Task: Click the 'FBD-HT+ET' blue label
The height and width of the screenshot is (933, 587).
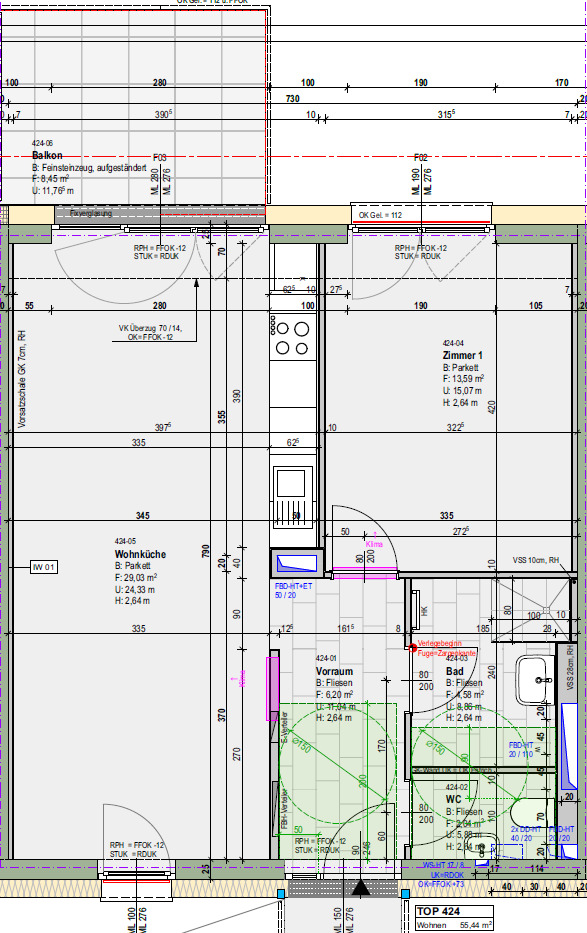Action: [x=293, y=587]
